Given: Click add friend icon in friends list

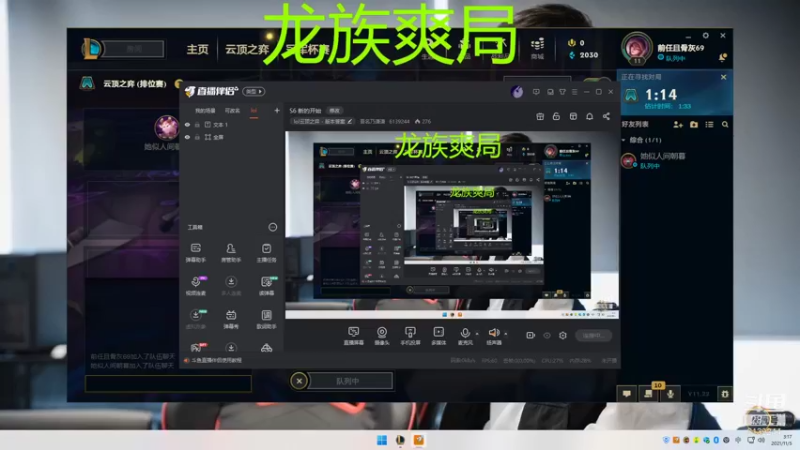Looking at the screenshot, I should [678, 124].
